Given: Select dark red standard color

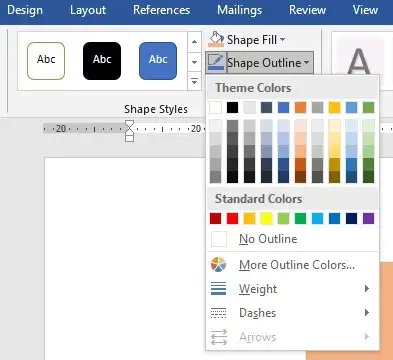Looking at the screenshot, I should coord(215,219).
